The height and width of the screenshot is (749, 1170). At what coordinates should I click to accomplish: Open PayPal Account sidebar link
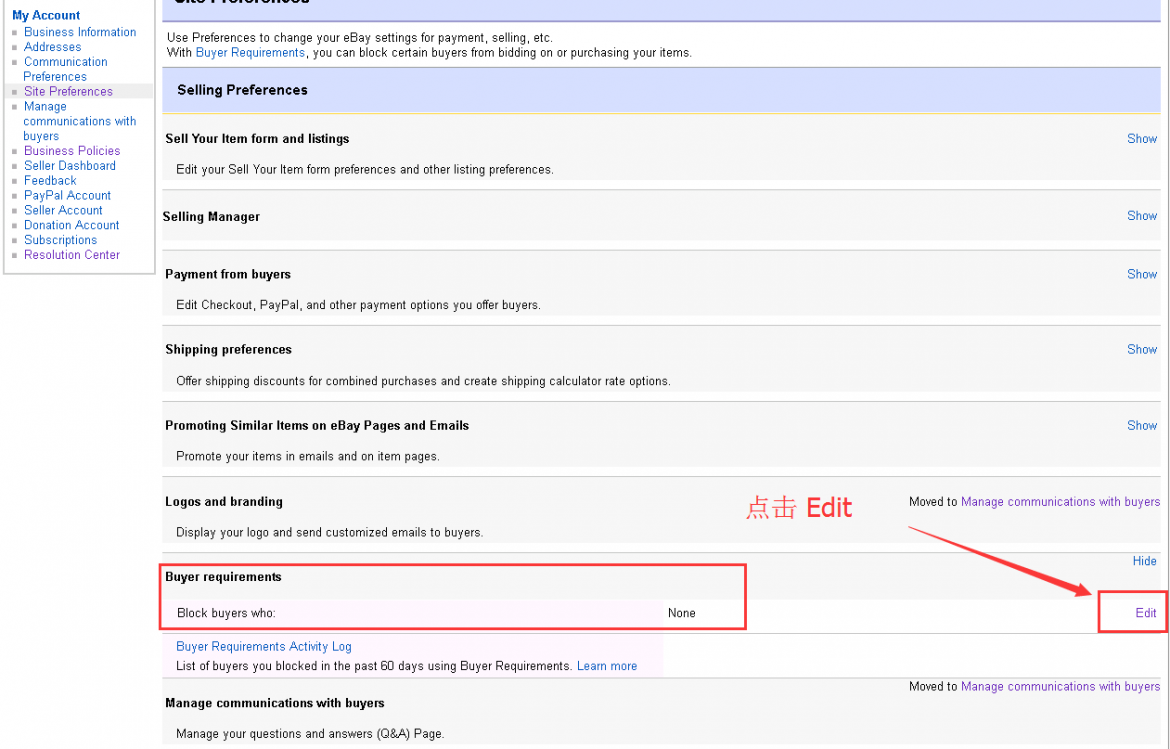(67, 196)
